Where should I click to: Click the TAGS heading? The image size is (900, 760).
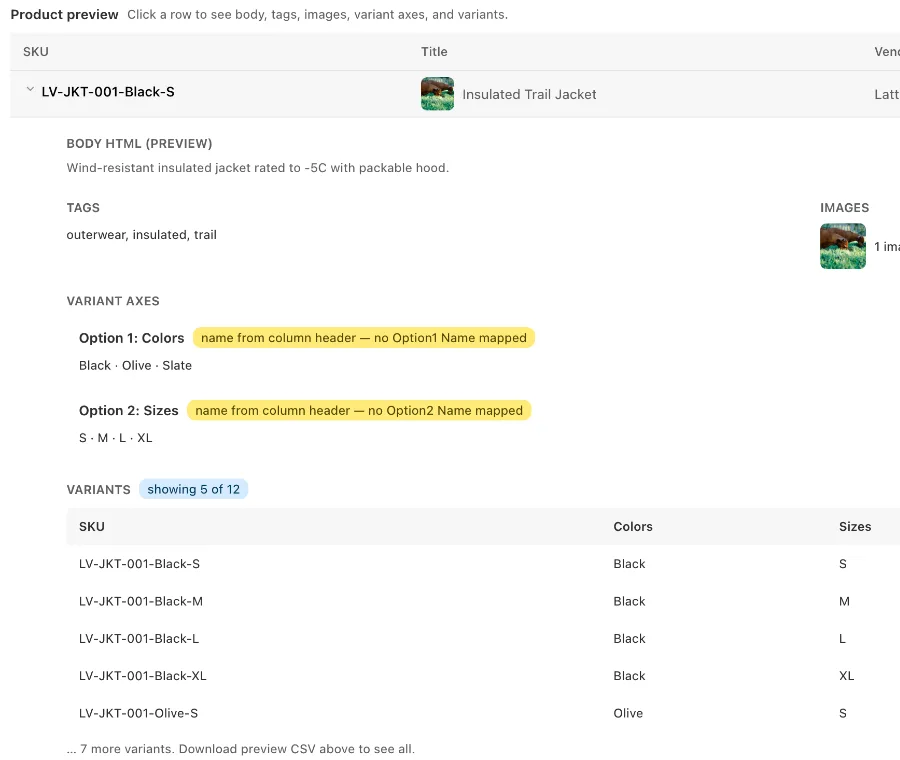(83, 208)
